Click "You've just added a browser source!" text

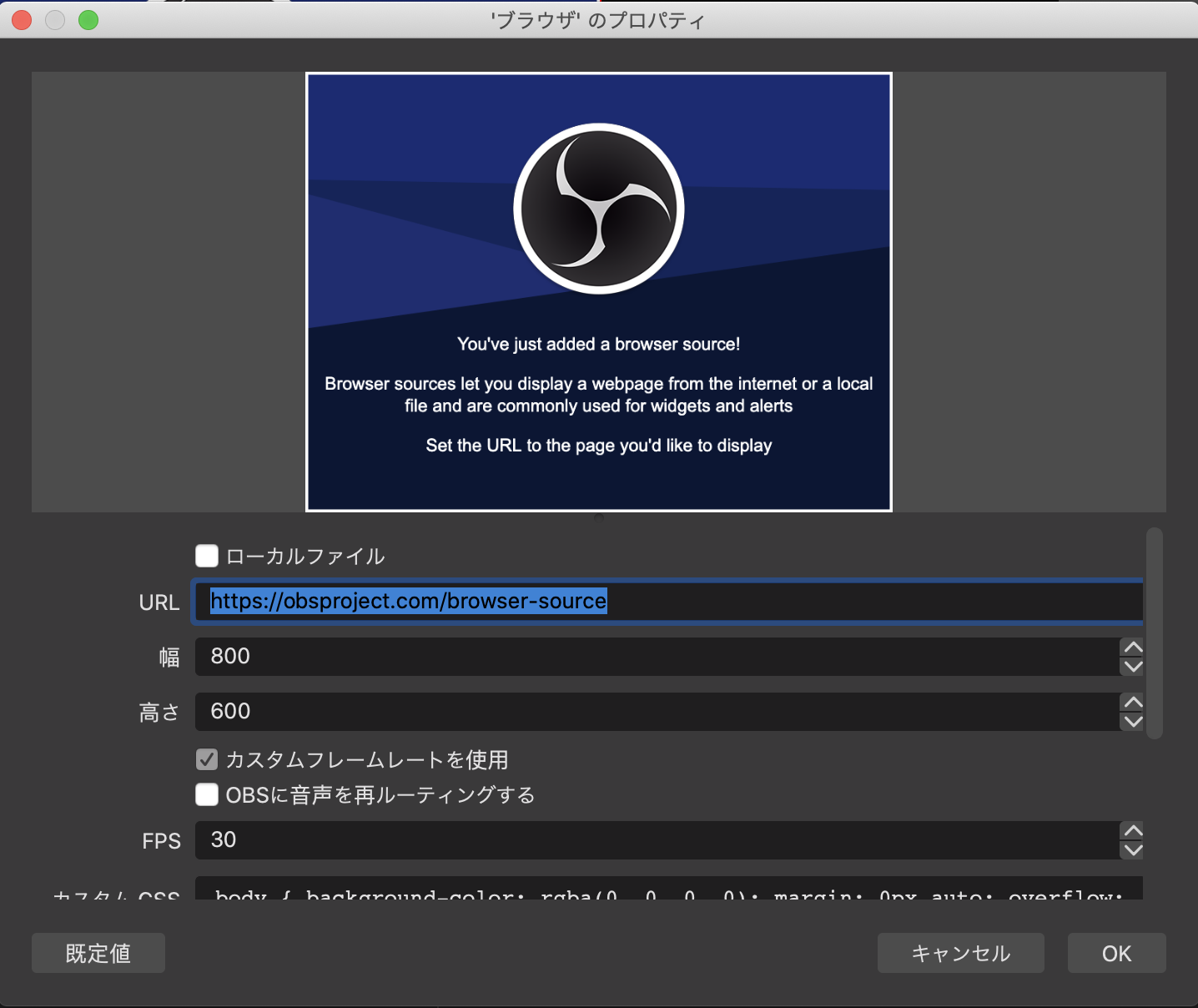point(599,344)
